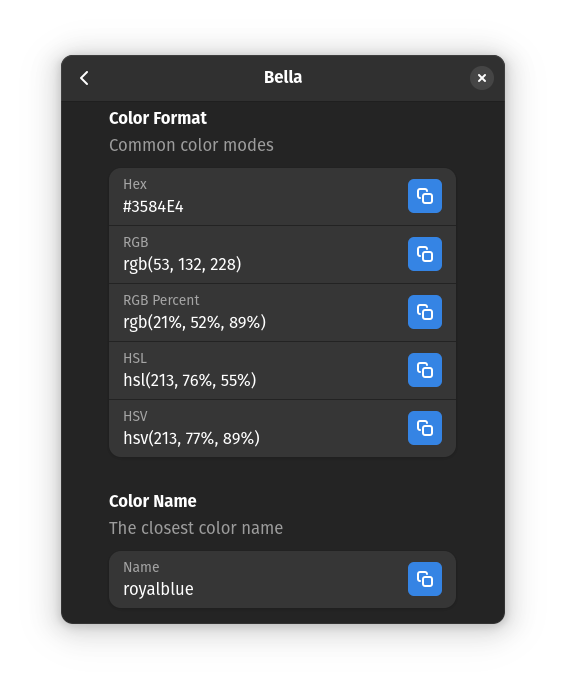566x691 pixels.
Task: Click the RGB Percent row label
Action: [x=161, y=300]
